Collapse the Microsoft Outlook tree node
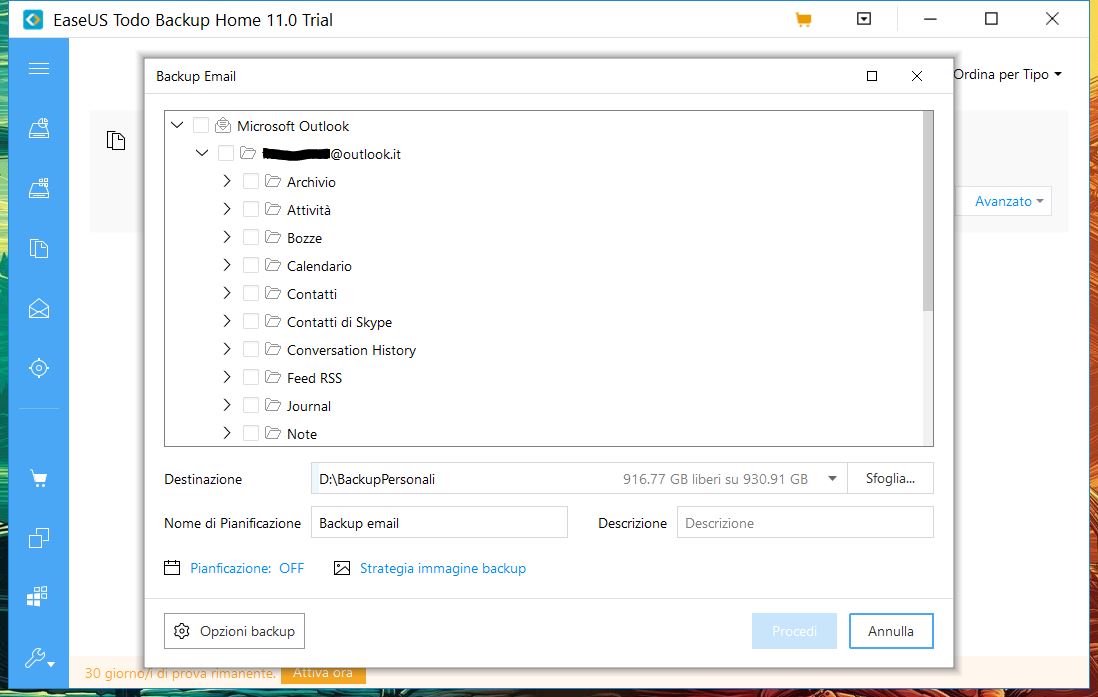 click(177, 125)
